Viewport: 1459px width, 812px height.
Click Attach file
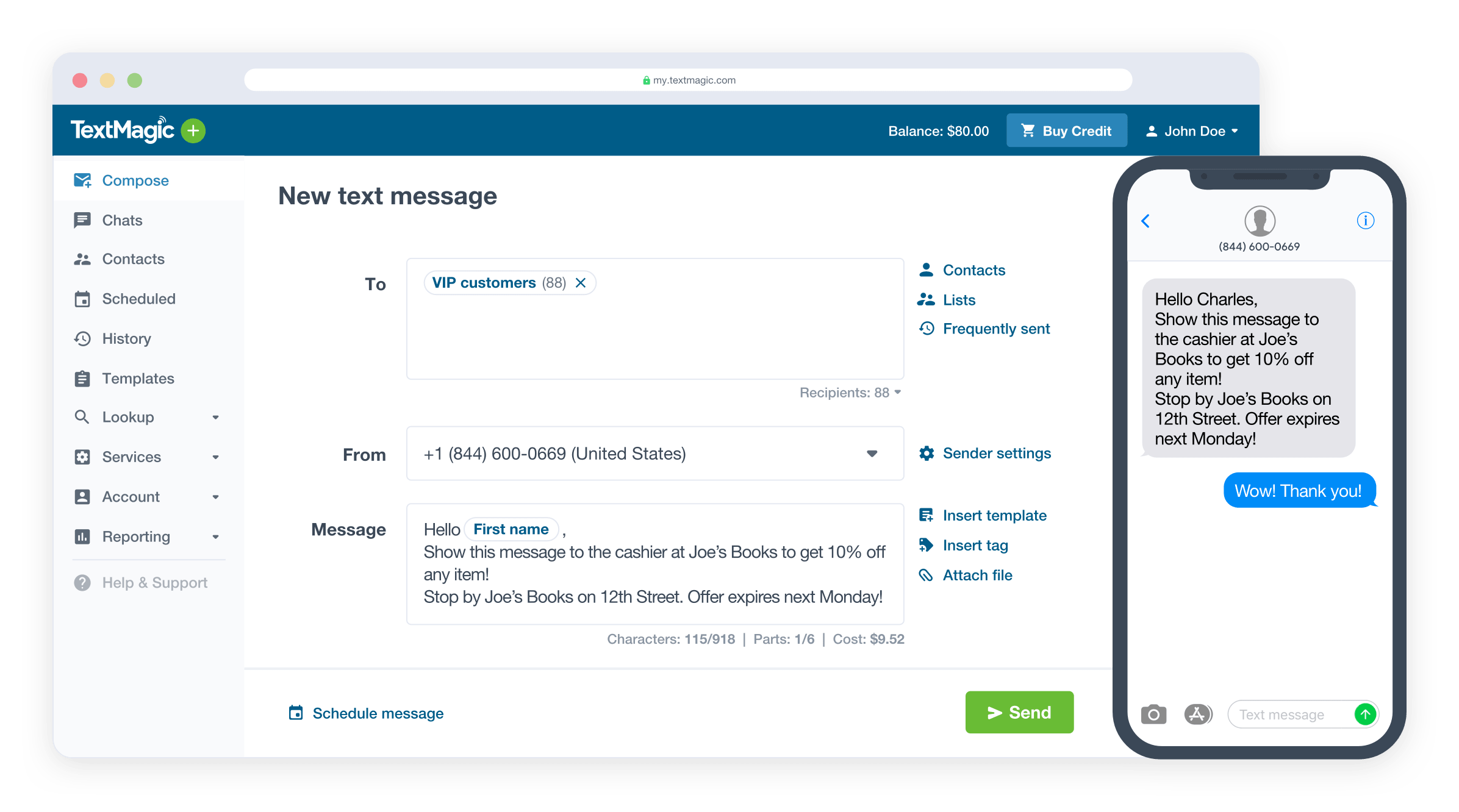pos(977,575)
